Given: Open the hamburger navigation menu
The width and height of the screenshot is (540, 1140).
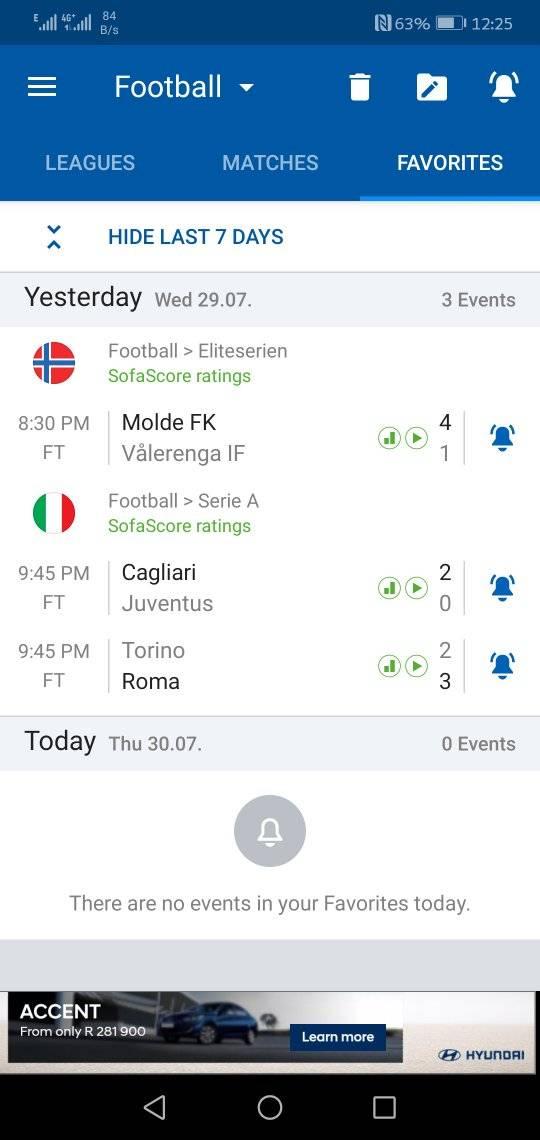Looking at the screenshot, I should click(41, 87).
